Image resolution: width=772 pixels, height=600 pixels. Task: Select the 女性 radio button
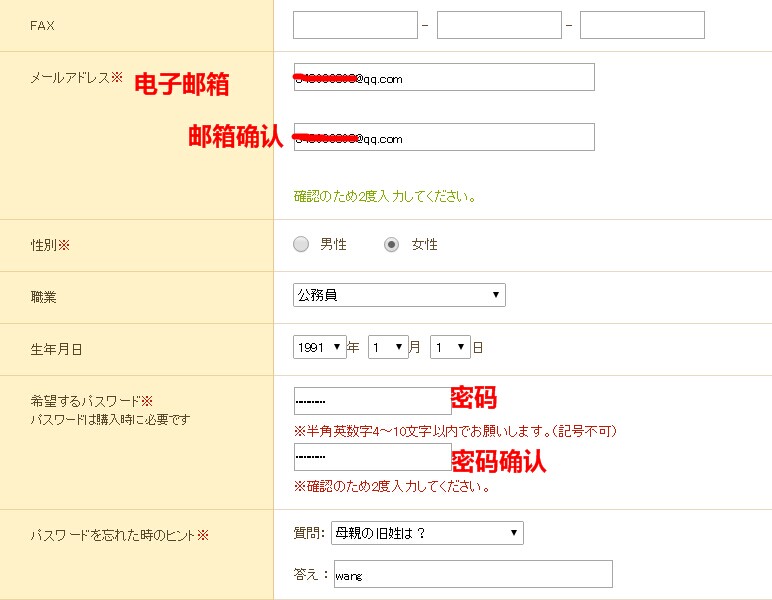[x=392, y=245]
